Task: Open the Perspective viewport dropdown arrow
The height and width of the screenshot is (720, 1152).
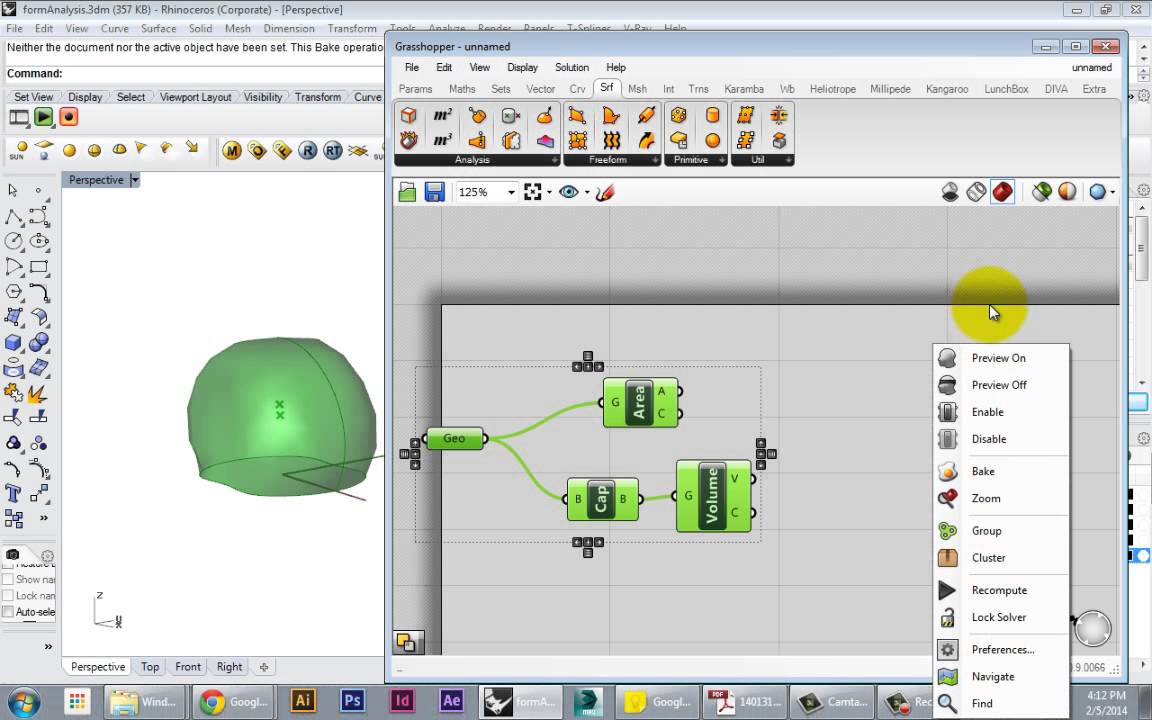Action: (x=134, y=180)
